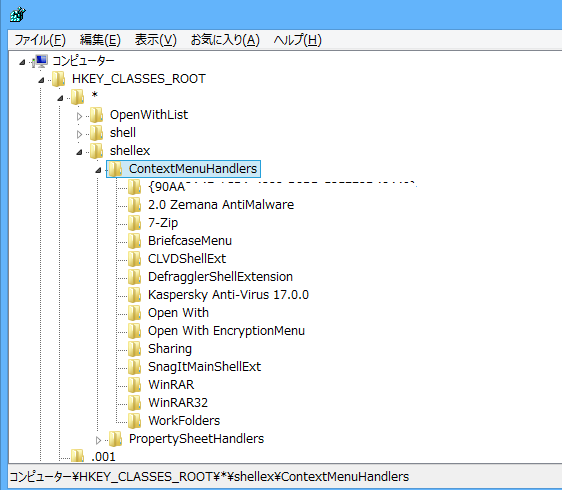
Task: Select the HKEY_CLASSES_ROOT key label
Action: coord(139,79)
